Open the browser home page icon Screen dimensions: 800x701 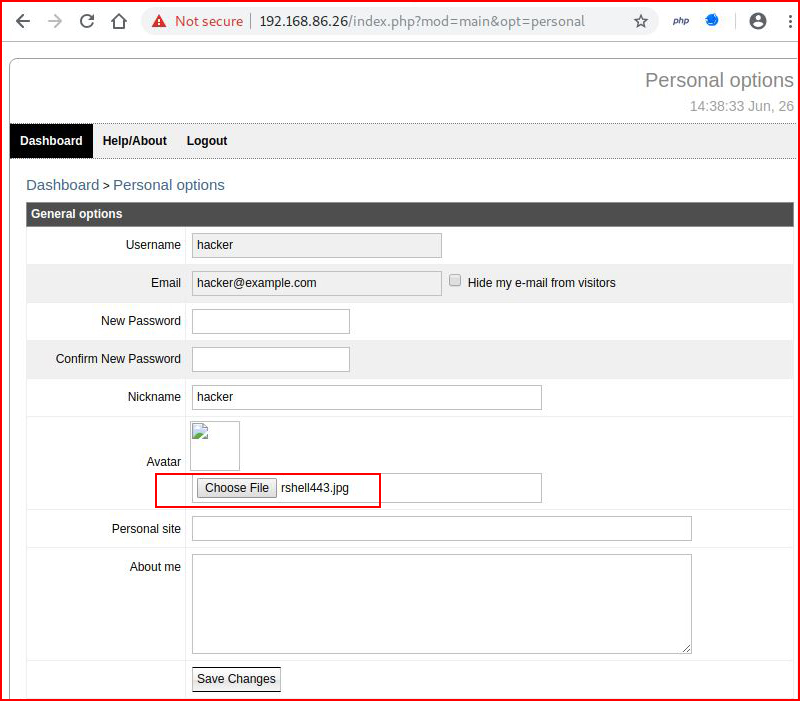tap(119, 21)
